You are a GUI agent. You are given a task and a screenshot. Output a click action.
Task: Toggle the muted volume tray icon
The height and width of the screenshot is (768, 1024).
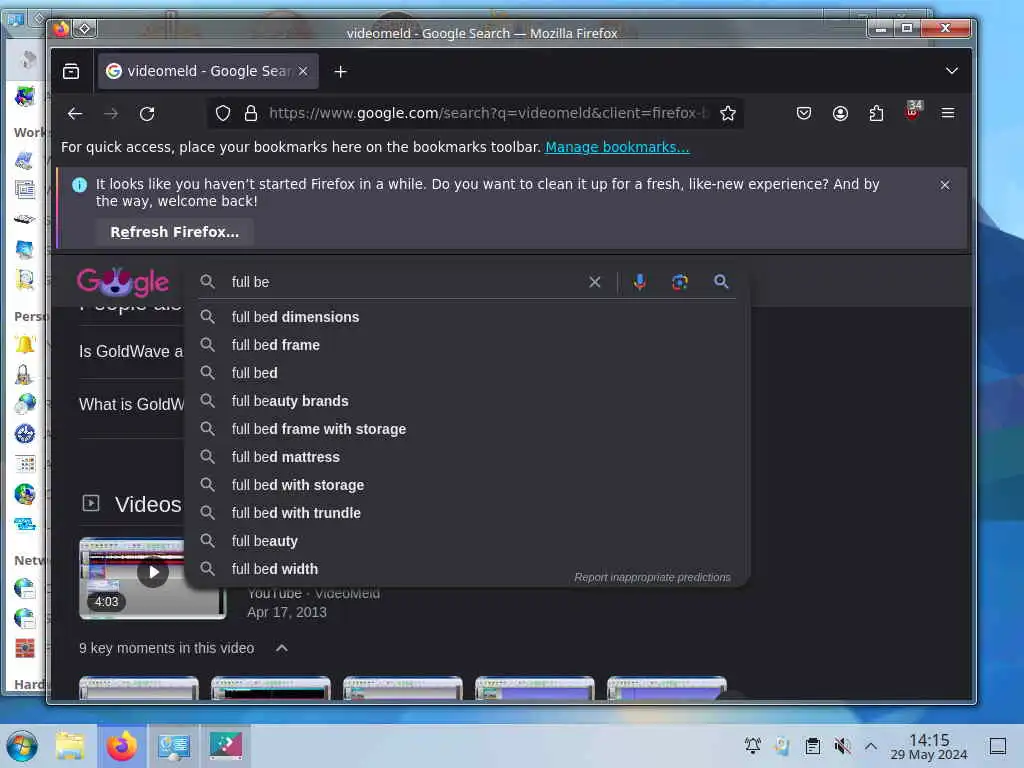click(x=842, y=746)
